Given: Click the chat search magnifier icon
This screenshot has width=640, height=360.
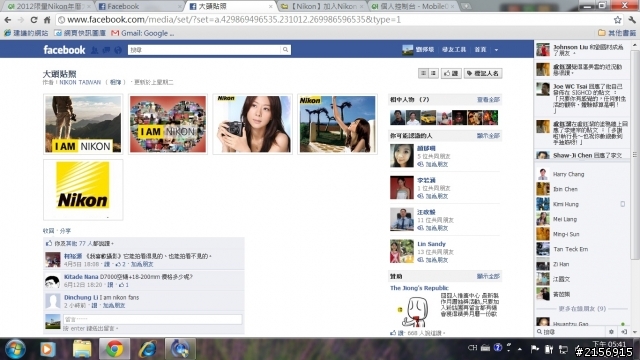Looking at the screenshot, I should [x=540, y=332].
